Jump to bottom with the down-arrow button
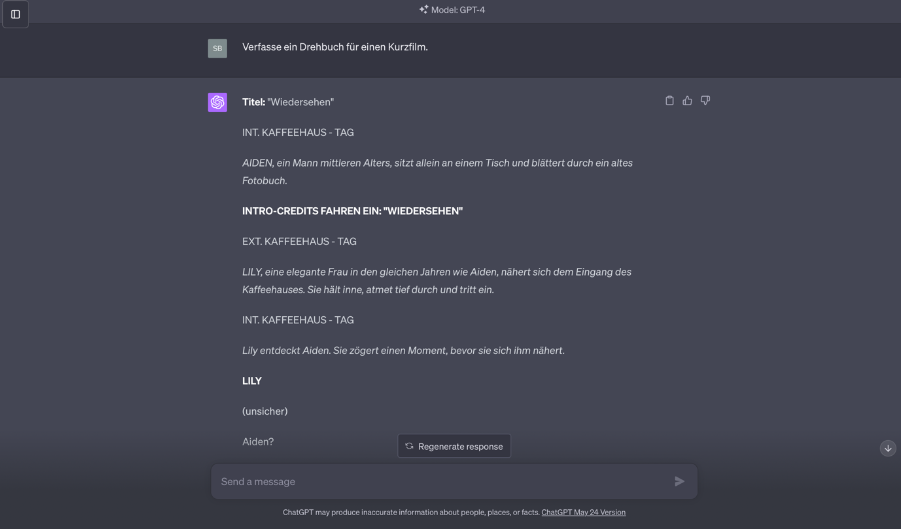Image resolution: width=901 pixels, height=529 pixels. [x=888, y=448]
